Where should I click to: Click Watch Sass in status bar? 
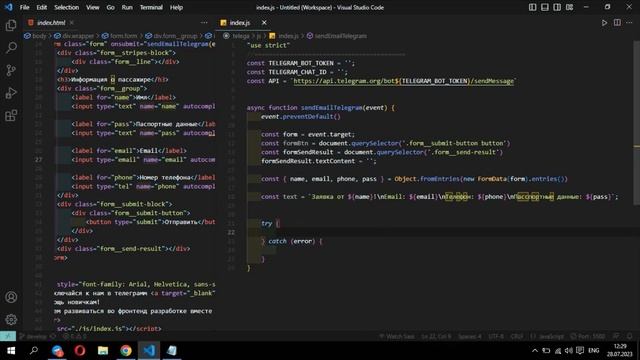pos(397,336)
